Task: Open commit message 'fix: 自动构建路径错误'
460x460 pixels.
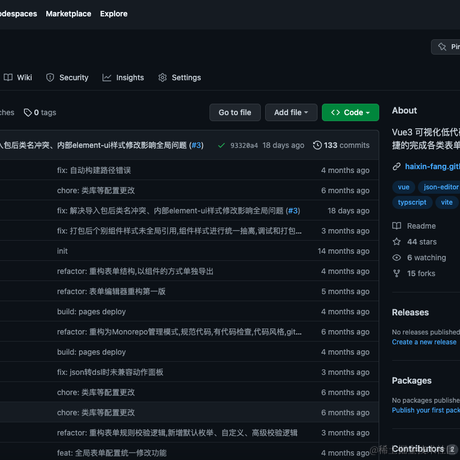Action: click(x=94, y=170)
